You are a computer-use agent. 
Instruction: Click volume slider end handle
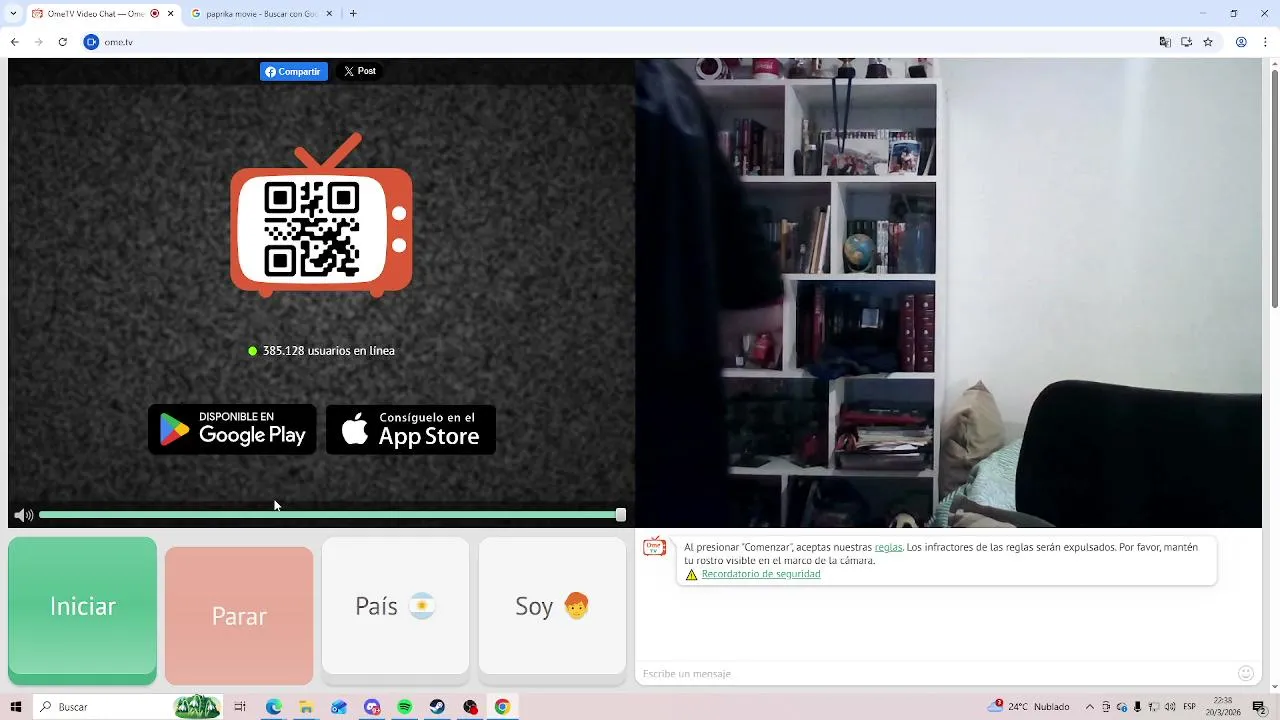pos(621,515)
